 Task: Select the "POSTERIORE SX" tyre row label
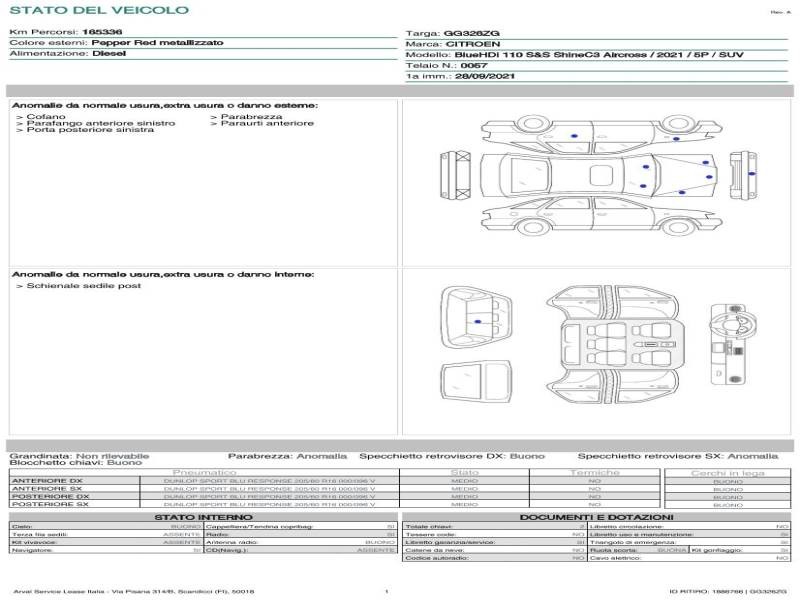pyautogui.click(x=50, y=504)
